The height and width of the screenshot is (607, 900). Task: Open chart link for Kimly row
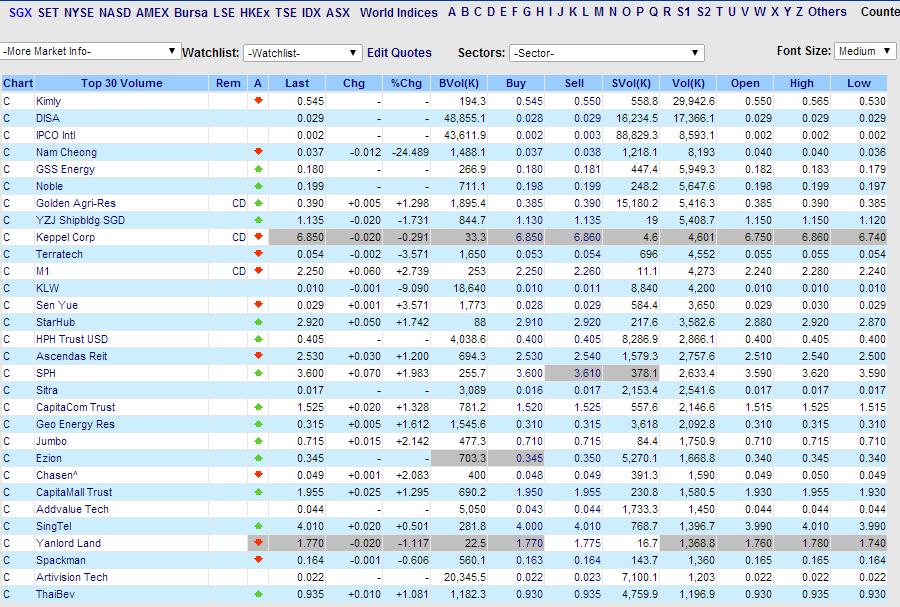point(7,102)
